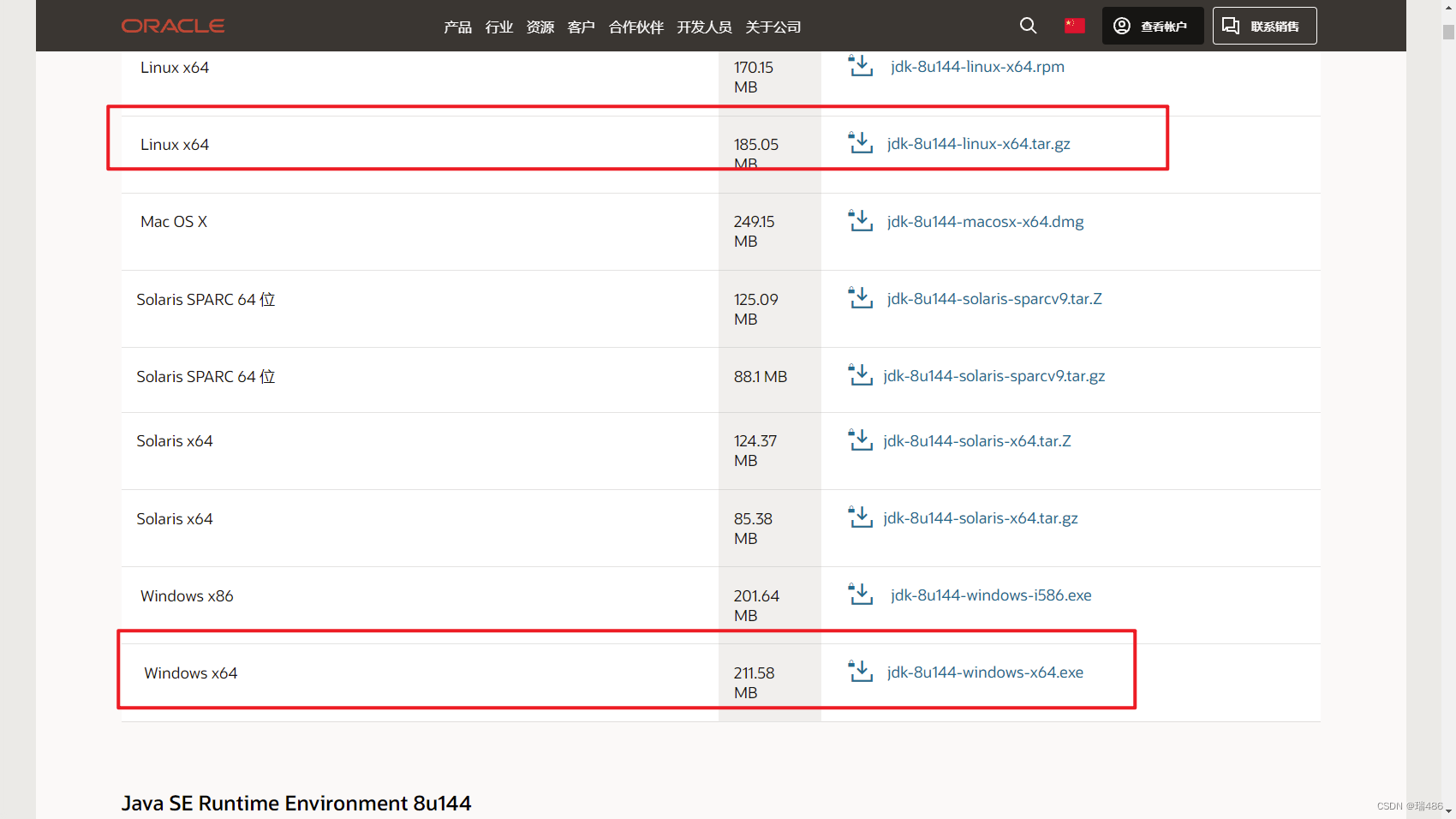Viewport: 1456px width, 819px height.
Task: Open the 客户 menu
Action: pos(582,27)
